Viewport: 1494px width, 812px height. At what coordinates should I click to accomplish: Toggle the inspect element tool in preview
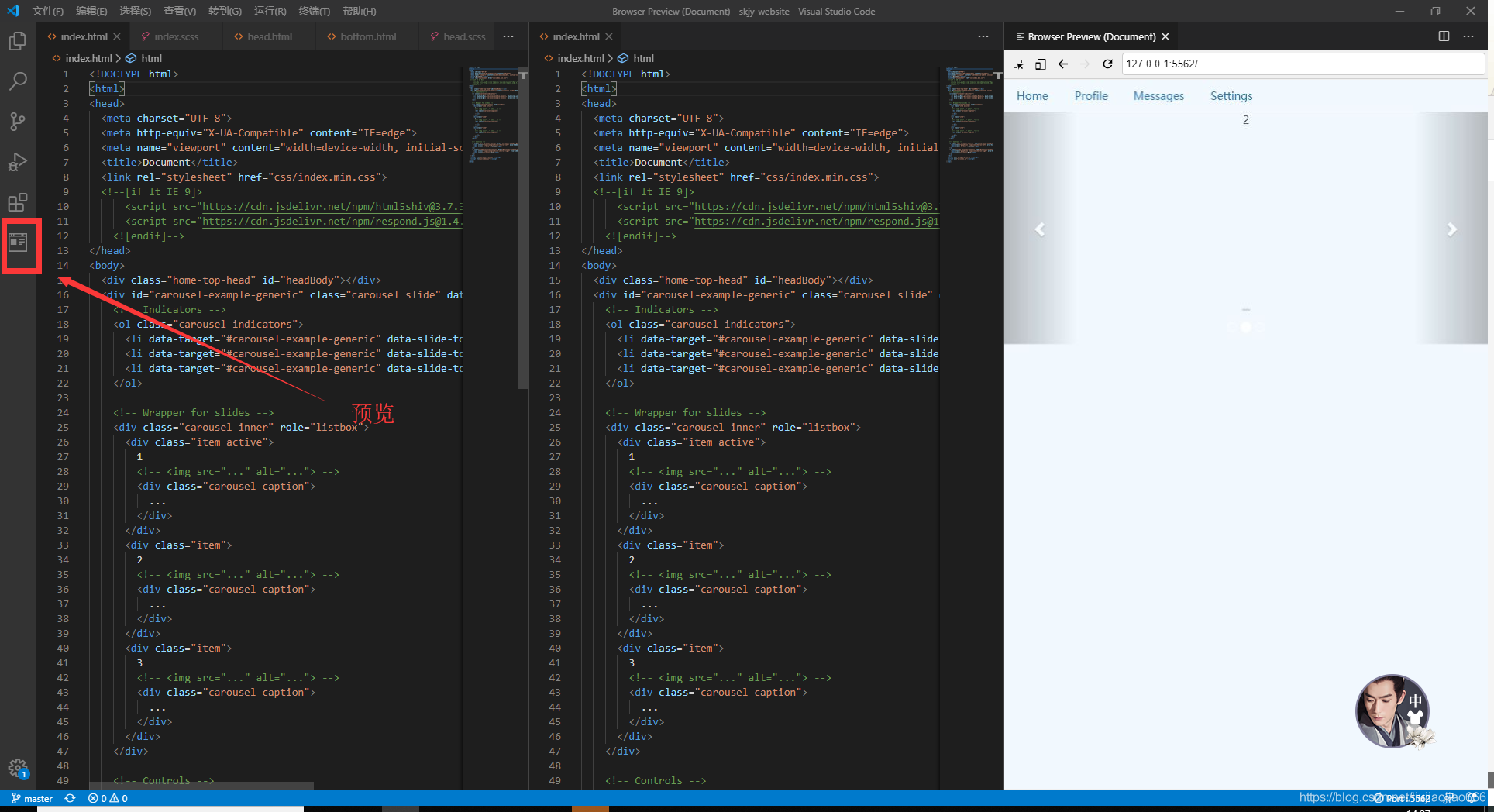coord(1018,64)
